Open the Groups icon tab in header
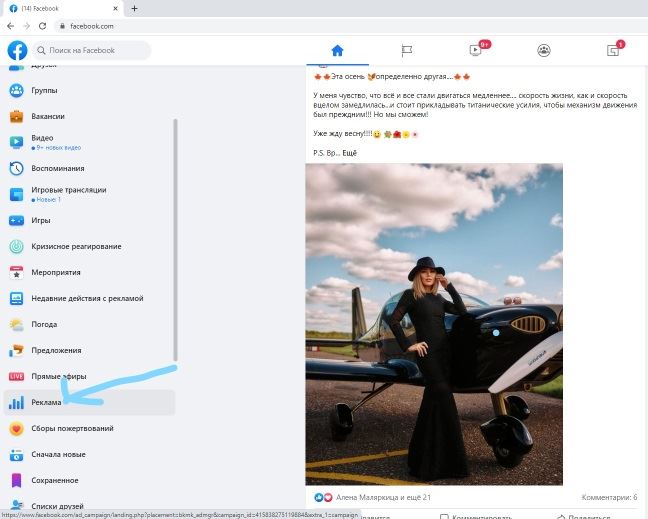Screen dimensions: 648x519 (x=544, y=50)
